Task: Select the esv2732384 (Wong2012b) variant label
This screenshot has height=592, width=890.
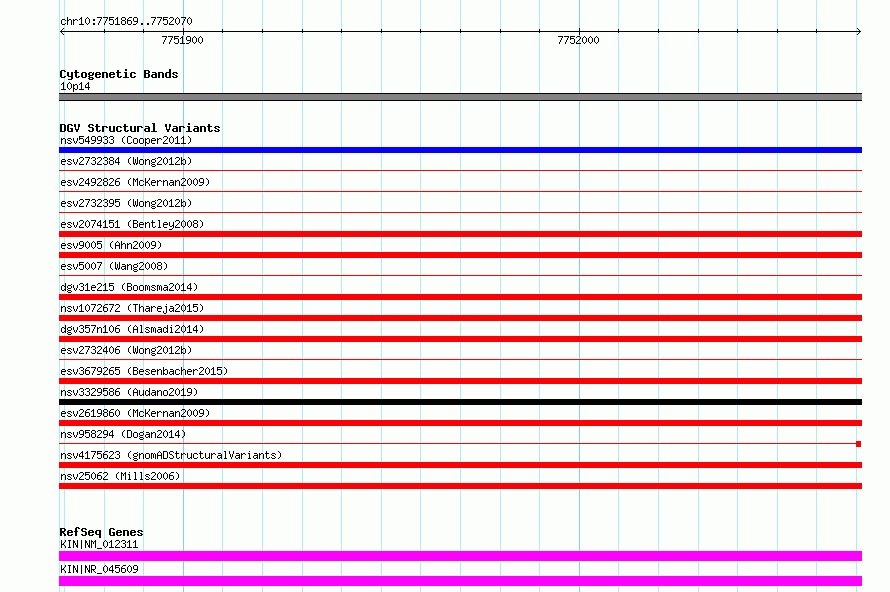Action: point(126,161)
